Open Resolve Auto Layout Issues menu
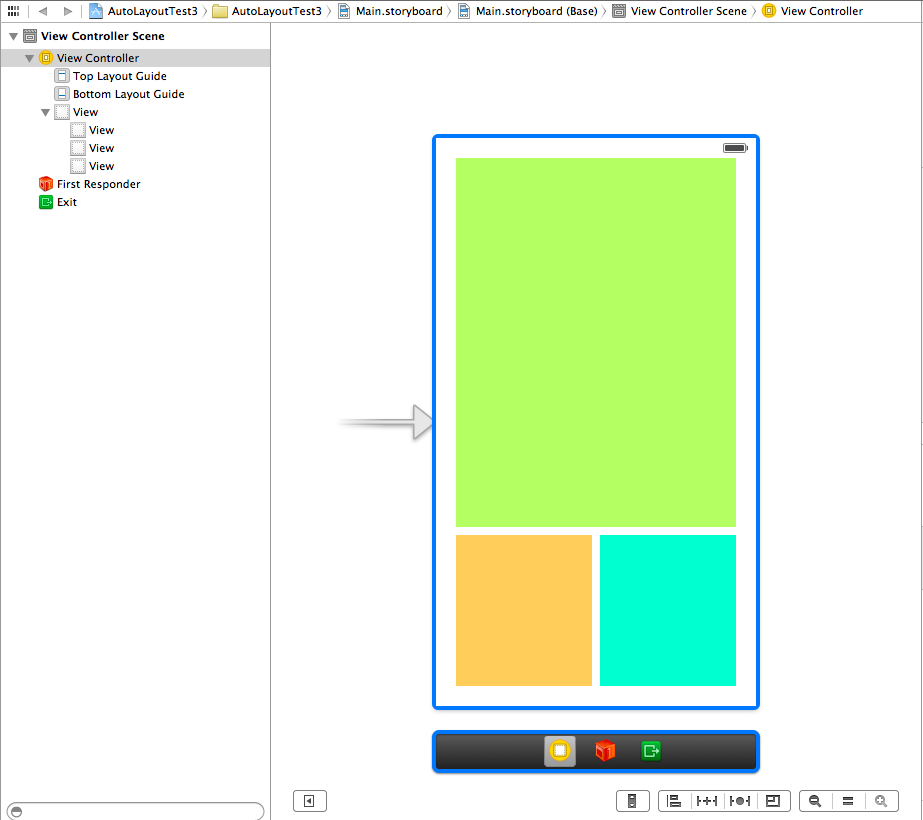 pos(740,801)
